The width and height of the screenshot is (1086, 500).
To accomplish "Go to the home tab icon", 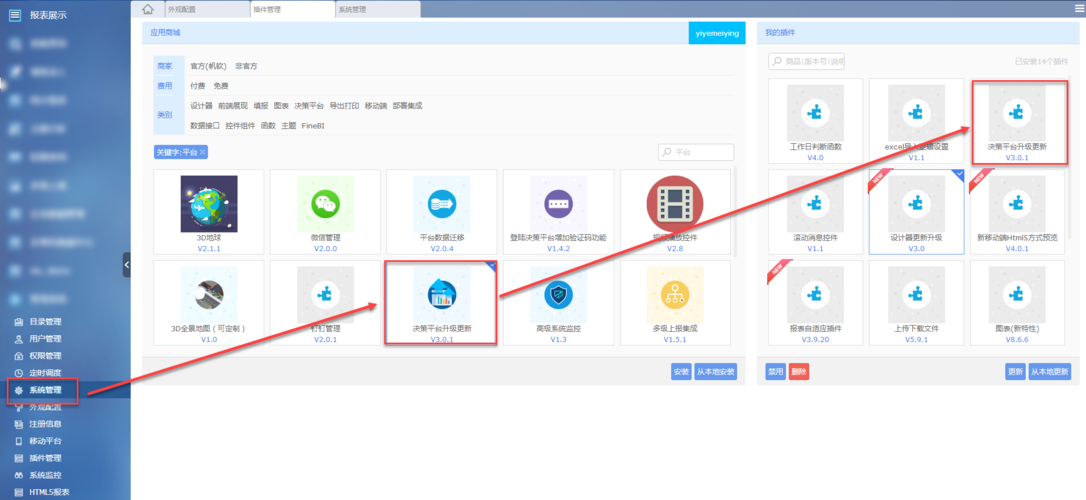I will pyautogui.click(x=148, y=9).
